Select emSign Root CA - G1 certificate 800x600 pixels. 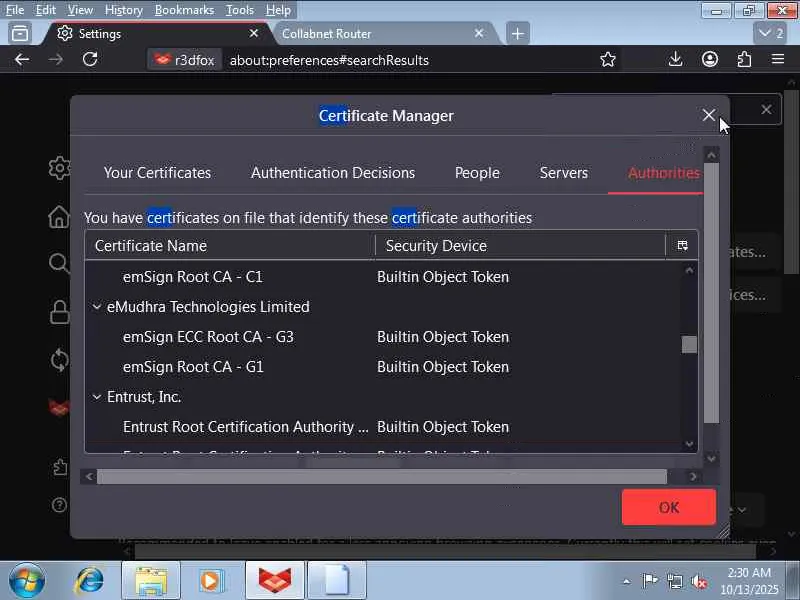coord(383,367)
